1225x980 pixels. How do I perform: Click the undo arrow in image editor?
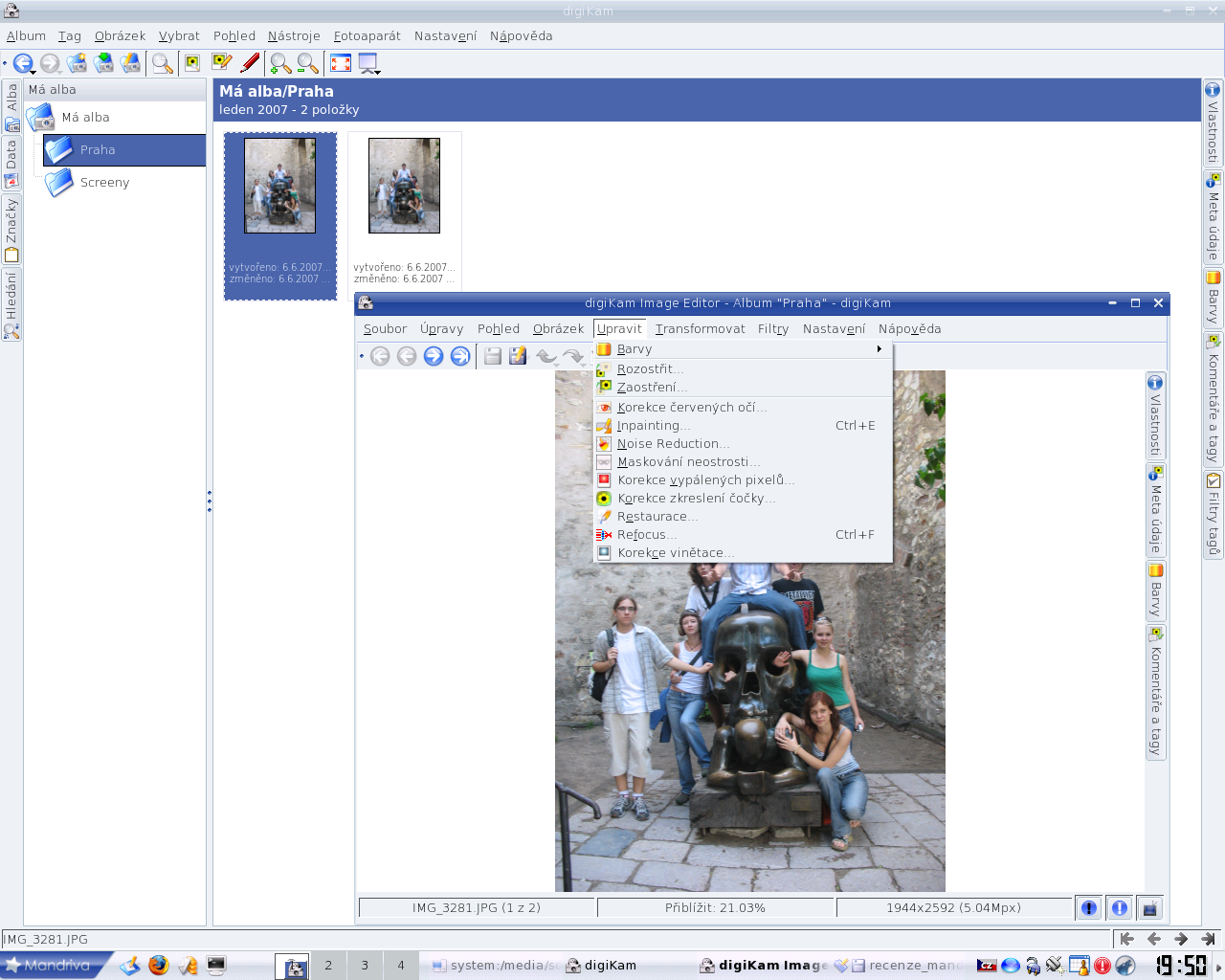(545, 356)
